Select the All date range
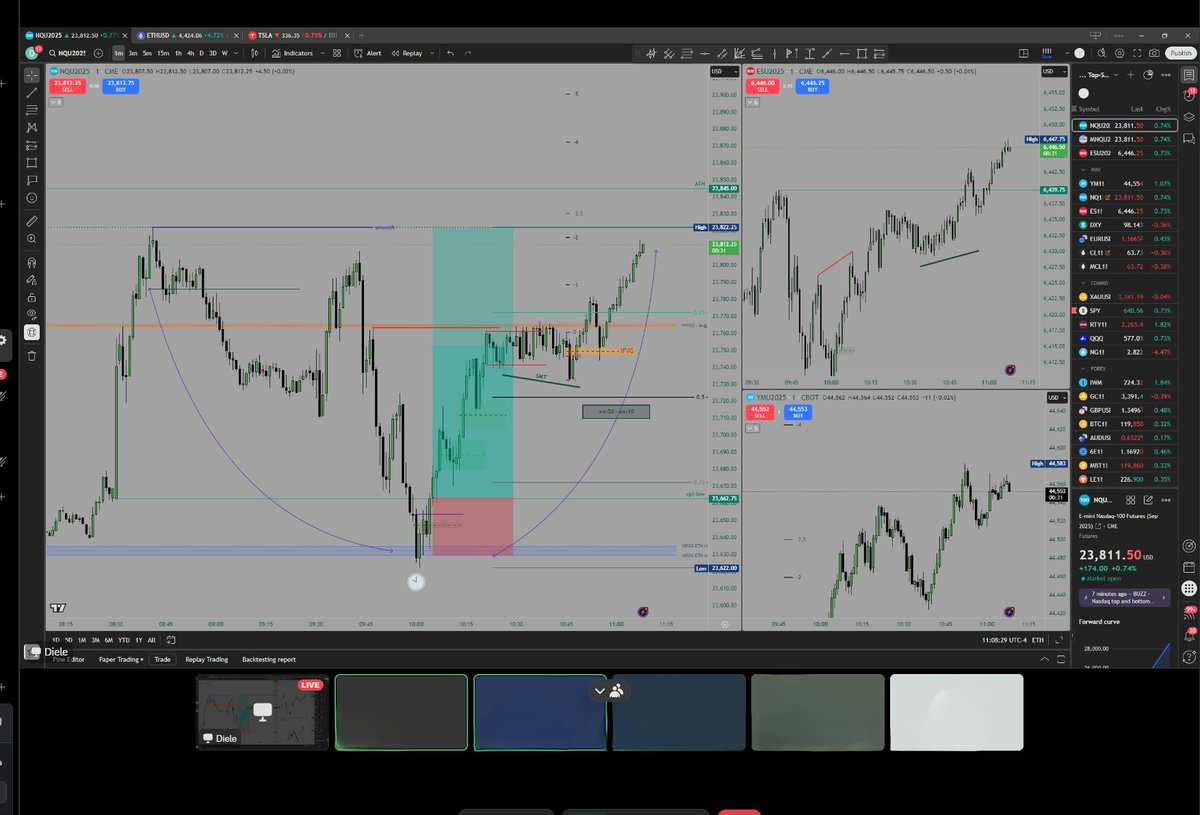The image size is (1200, 815). (x=151, y=640)
